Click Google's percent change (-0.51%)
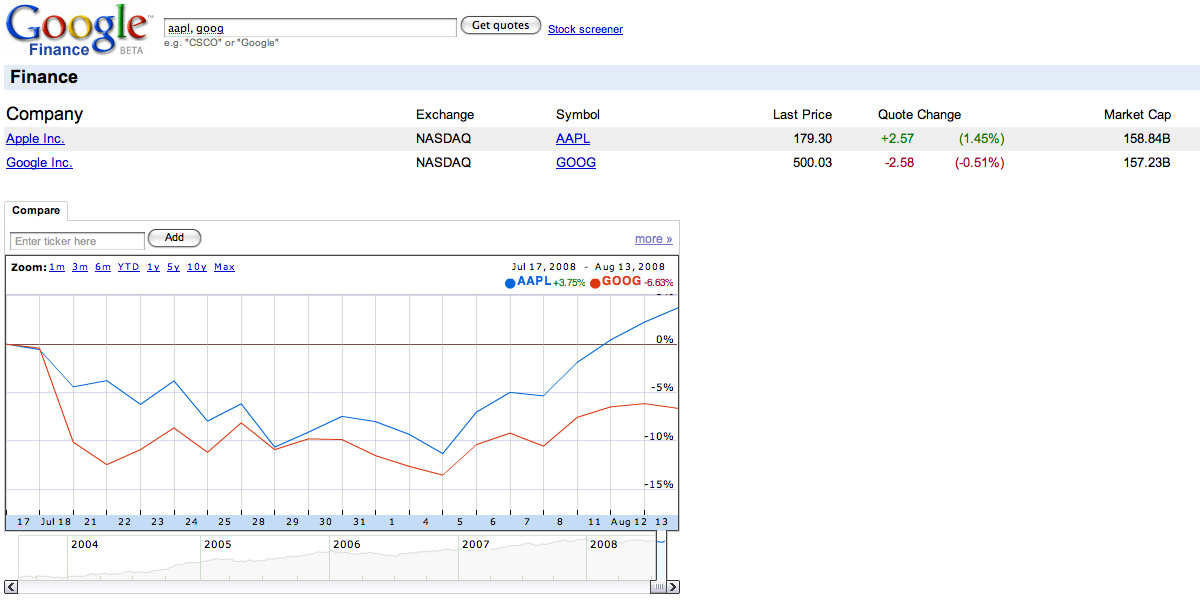The image size is (1200, 614). (979, 163)
